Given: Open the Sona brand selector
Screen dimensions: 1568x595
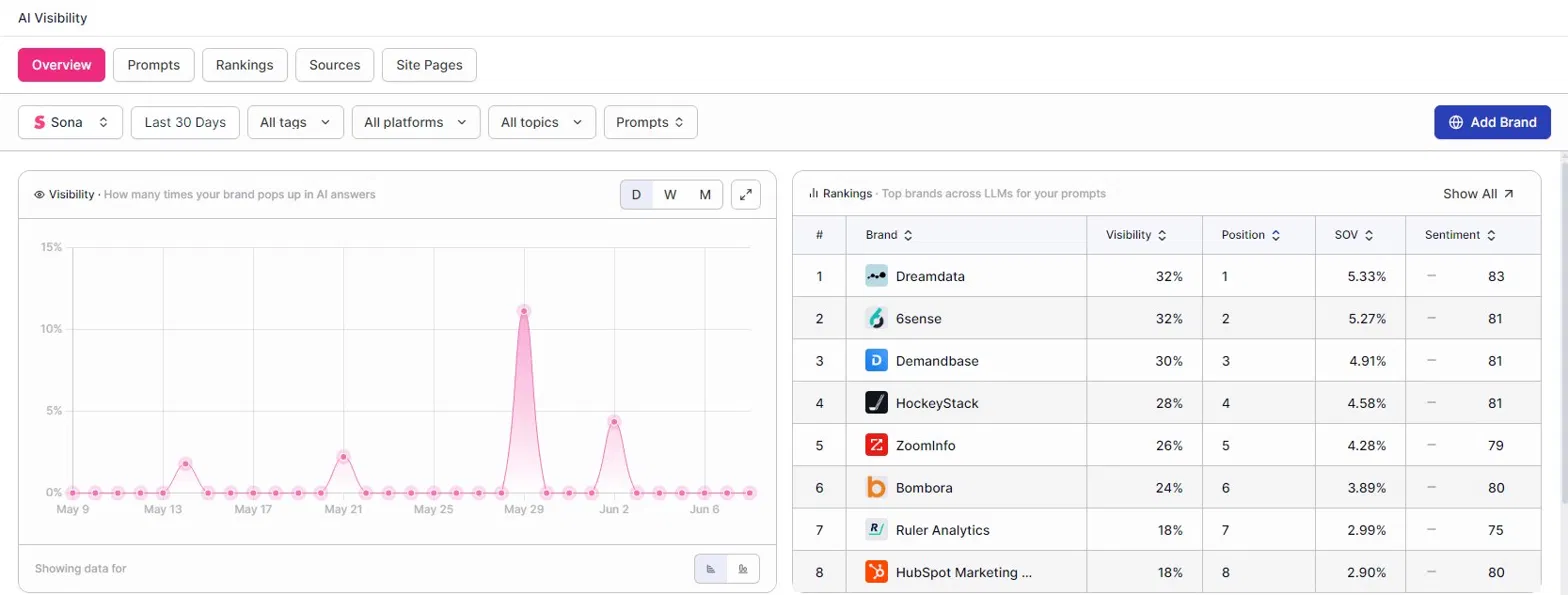Looking at the screenshot, I should 70,122.
